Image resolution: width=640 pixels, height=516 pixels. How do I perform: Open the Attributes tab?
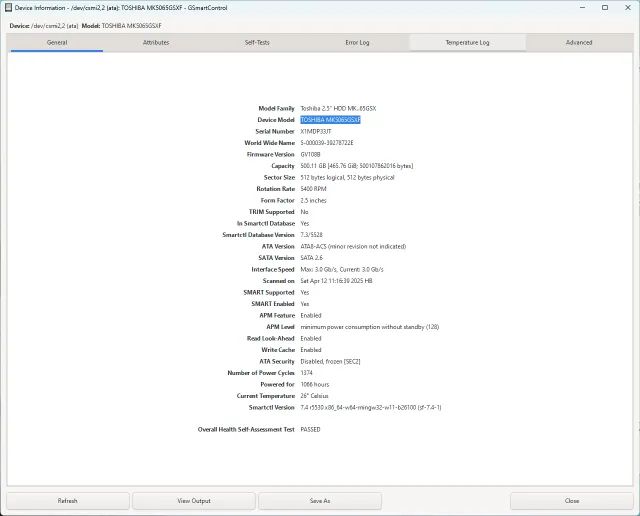point(156,42)
